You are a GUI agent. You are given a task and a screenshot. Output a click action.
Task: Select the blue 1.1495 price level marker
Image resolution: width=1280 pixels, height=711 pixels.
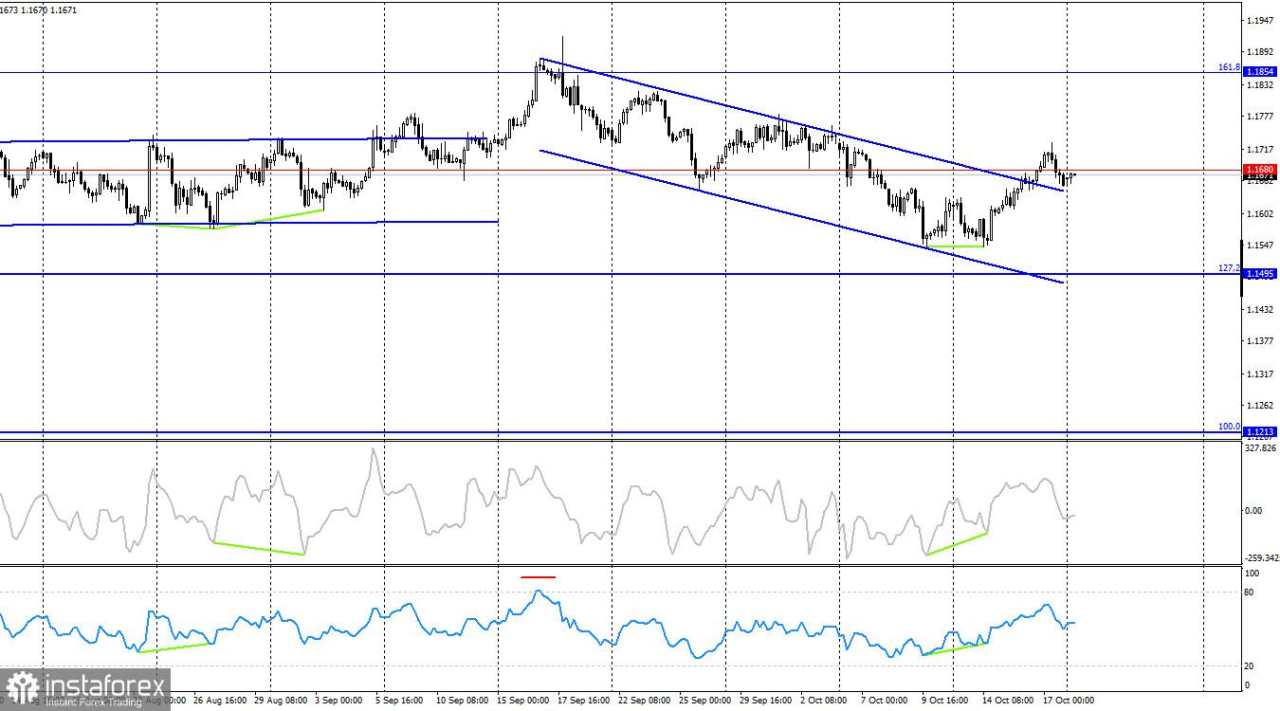[1258, 272]
